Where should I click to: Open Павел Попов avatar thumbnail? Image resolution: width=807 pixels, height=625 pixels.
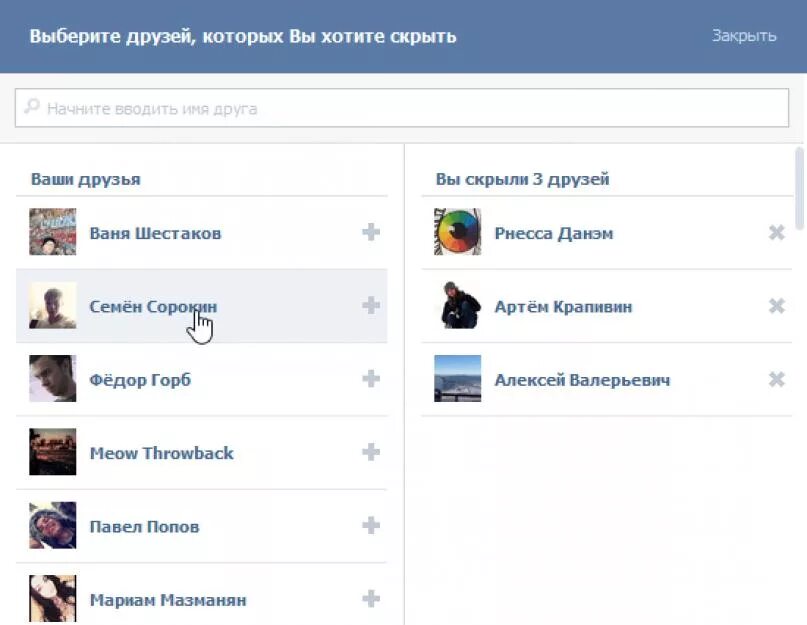coord(52,525)
